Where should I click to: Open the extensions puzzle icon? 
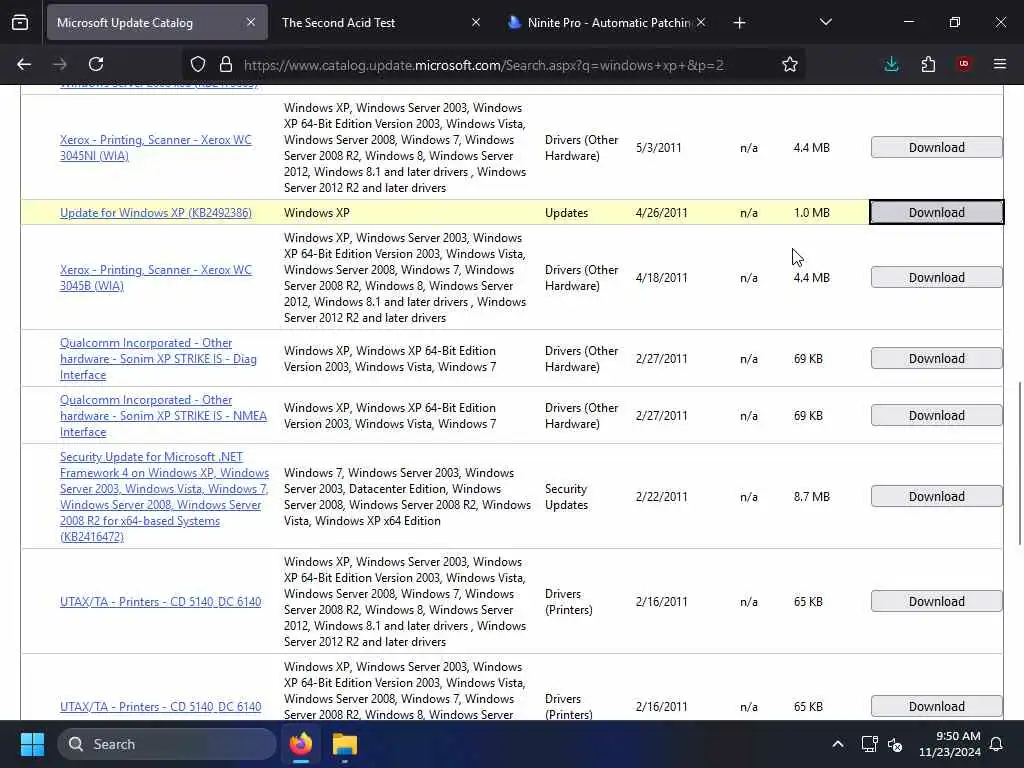(x=928, y=64)
